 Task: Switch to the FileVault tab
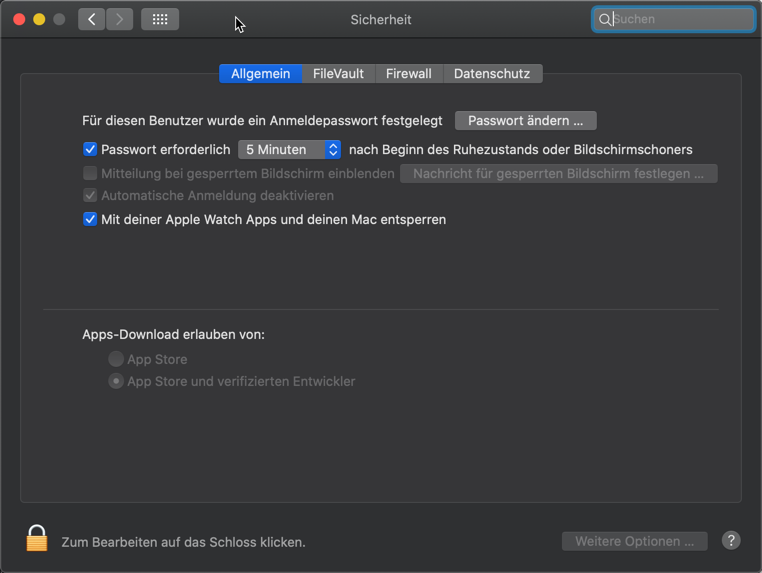click(338, 73)
